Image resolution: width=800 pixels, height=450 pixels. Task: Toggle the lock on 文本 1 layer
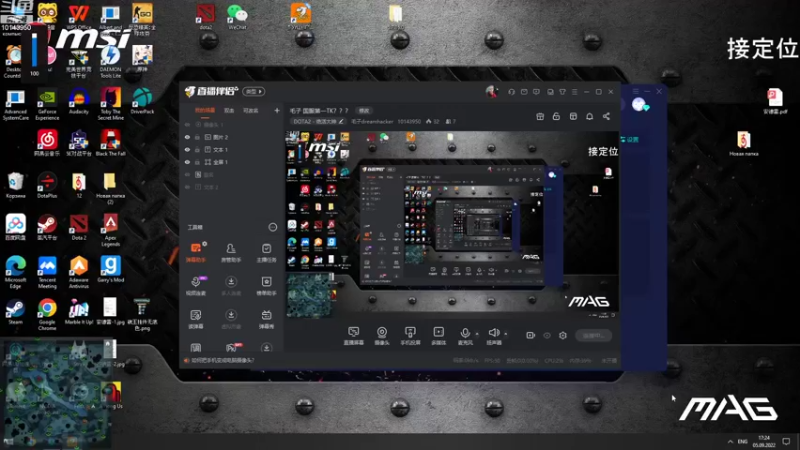(197, 149)
